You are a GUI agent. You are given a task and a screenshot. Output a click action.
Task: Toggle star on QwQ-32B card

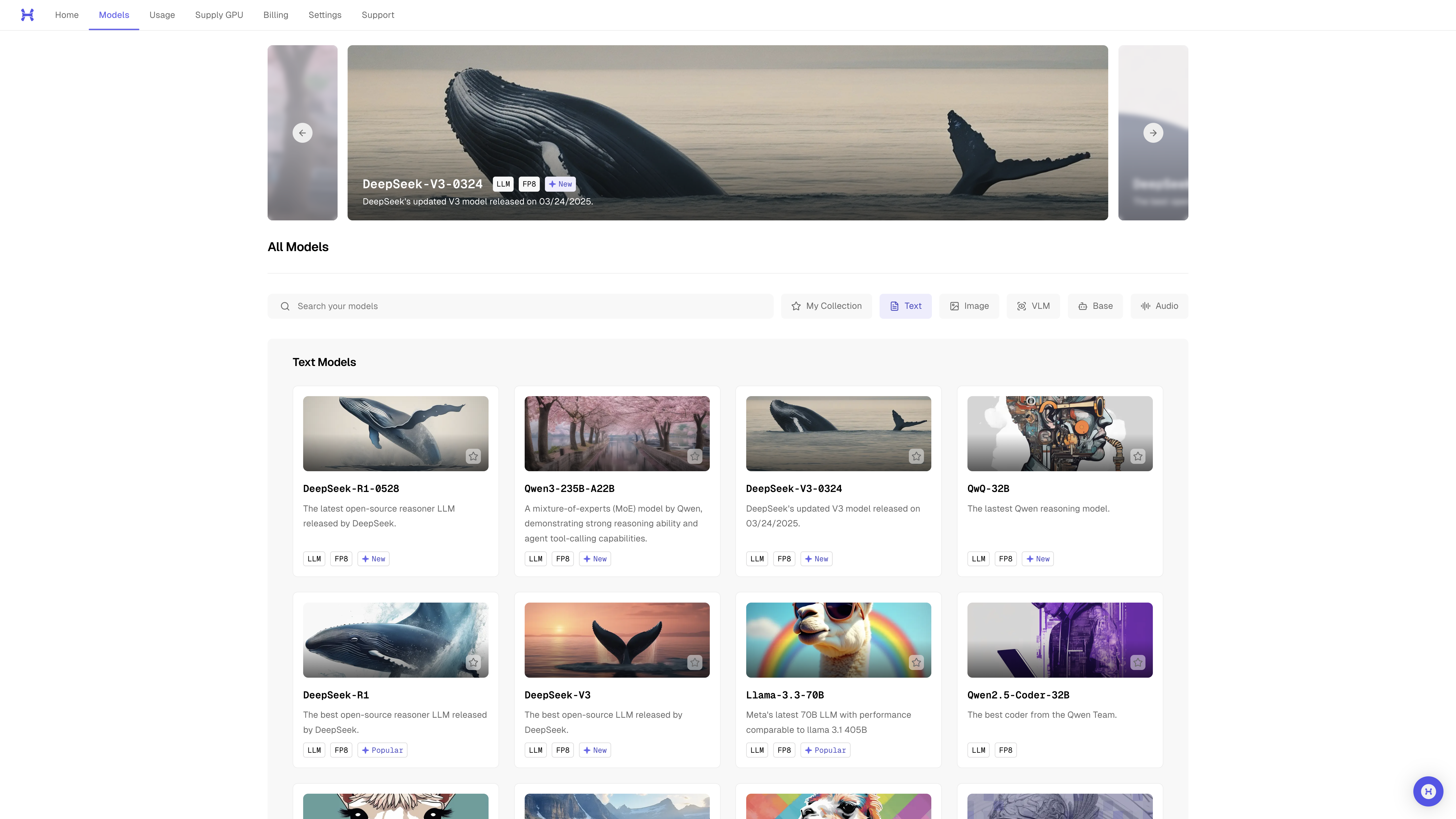coord(1138,456)
